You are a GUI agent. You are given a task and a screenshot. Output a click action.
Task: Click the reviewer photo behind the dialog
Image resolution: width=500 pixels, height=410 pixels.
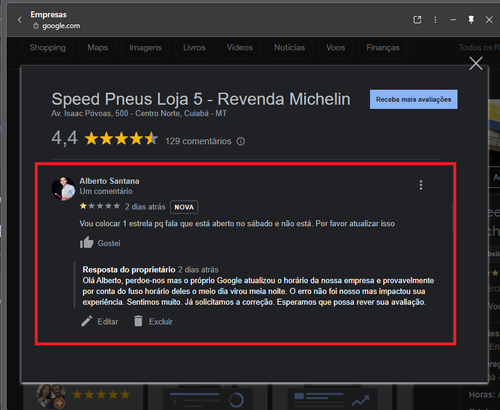point(51,396)
